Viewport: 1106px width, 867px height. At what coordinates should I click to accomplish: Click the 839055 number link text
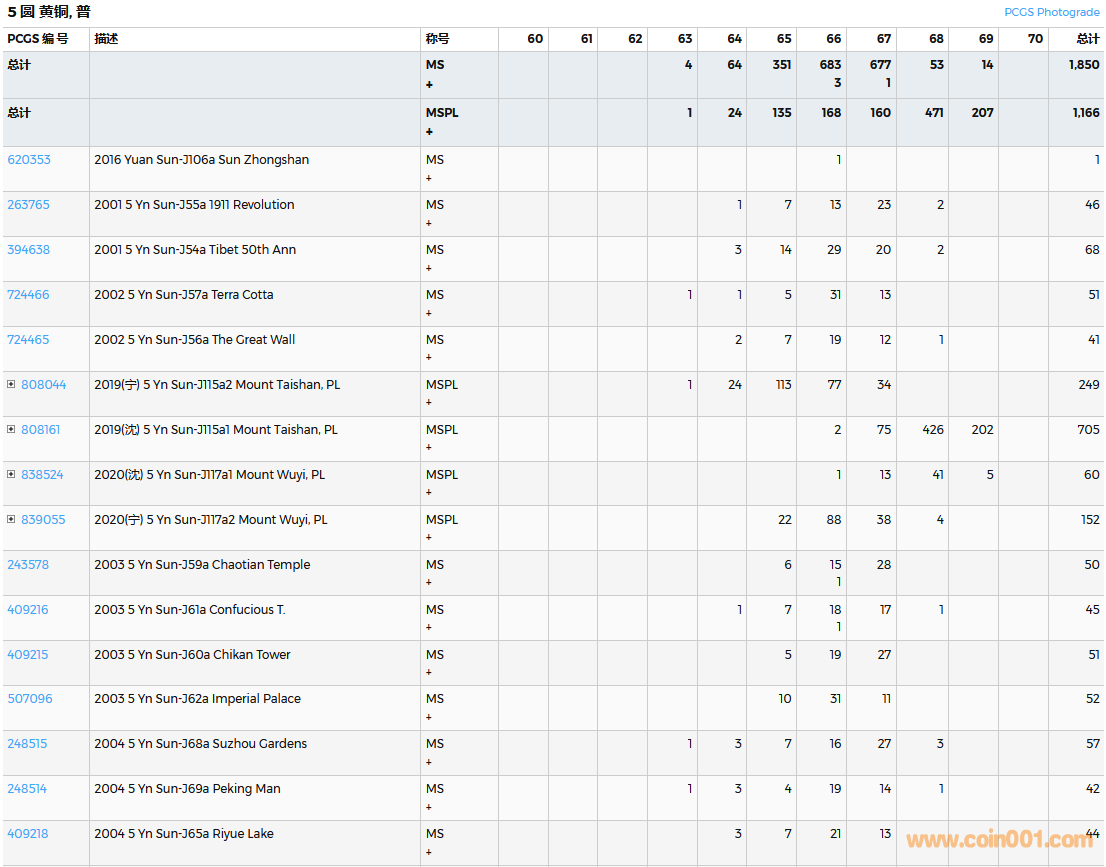(43, 520)
